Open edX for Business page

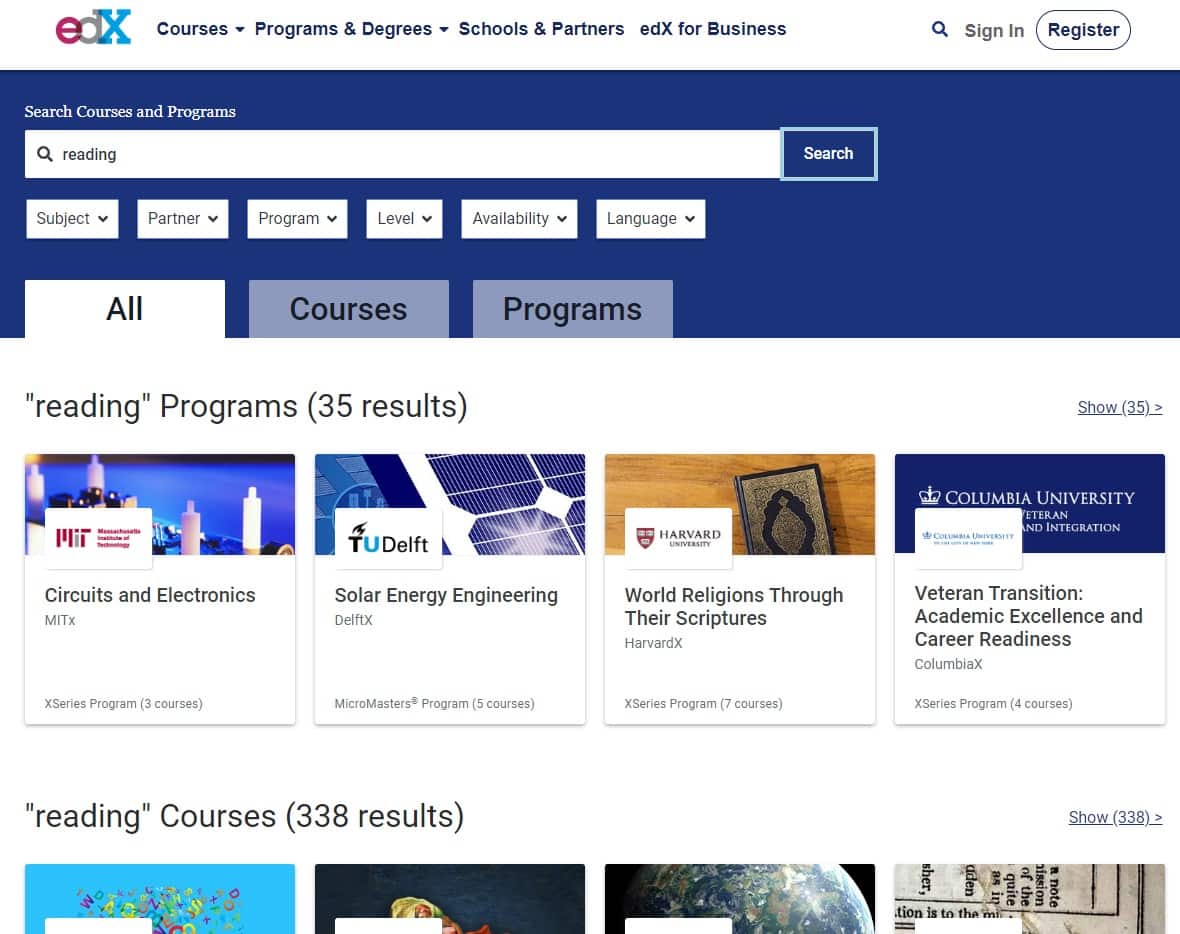pyautogui.click(x=713, y=29)
